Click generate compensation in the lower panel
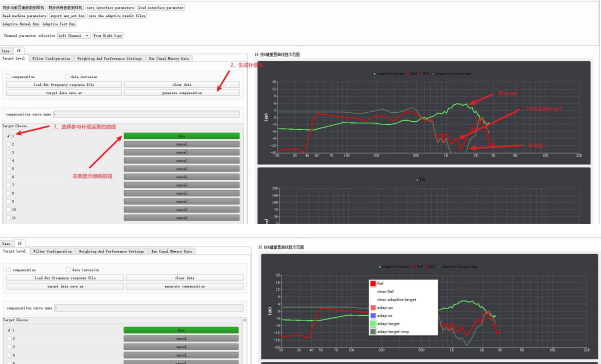Viewport: 601px width, 364px height. [185, 286]
